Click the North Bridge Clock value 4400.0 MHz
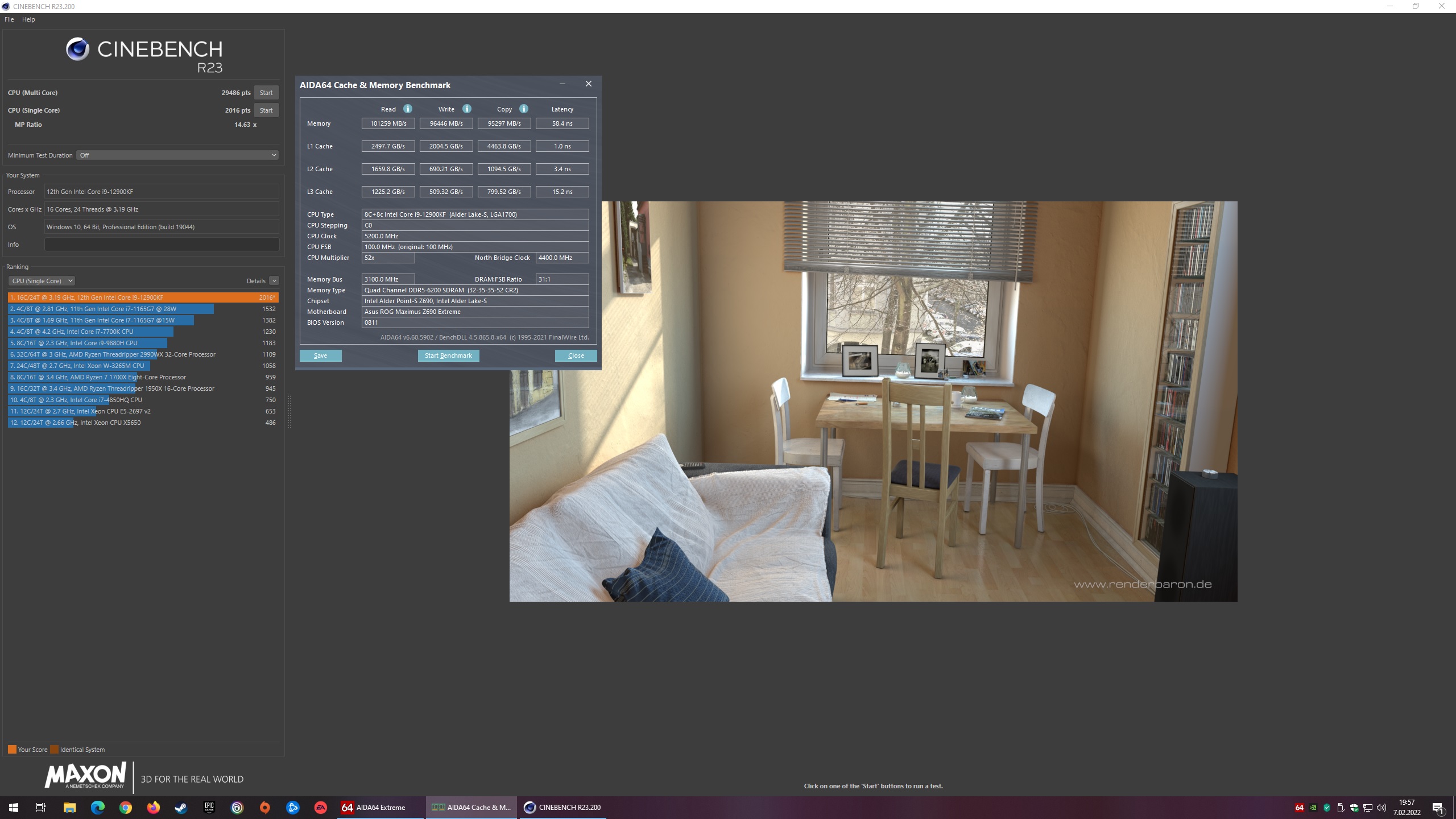1456x819 pixels. [562, 258]
